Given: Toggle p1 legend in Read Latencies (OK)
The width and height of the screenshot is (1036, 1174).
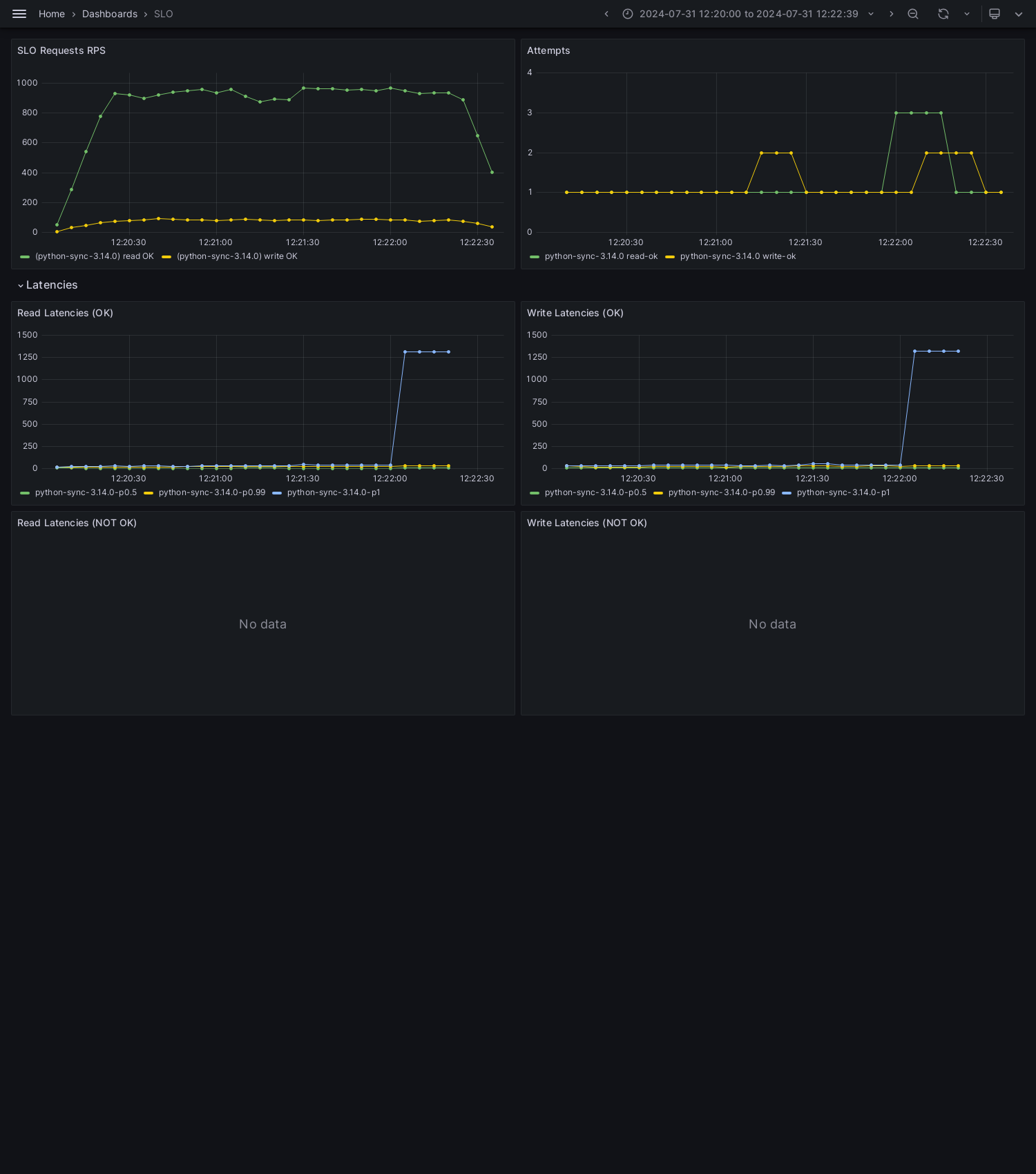Looking at the screenshot, I should coord(334,492).
